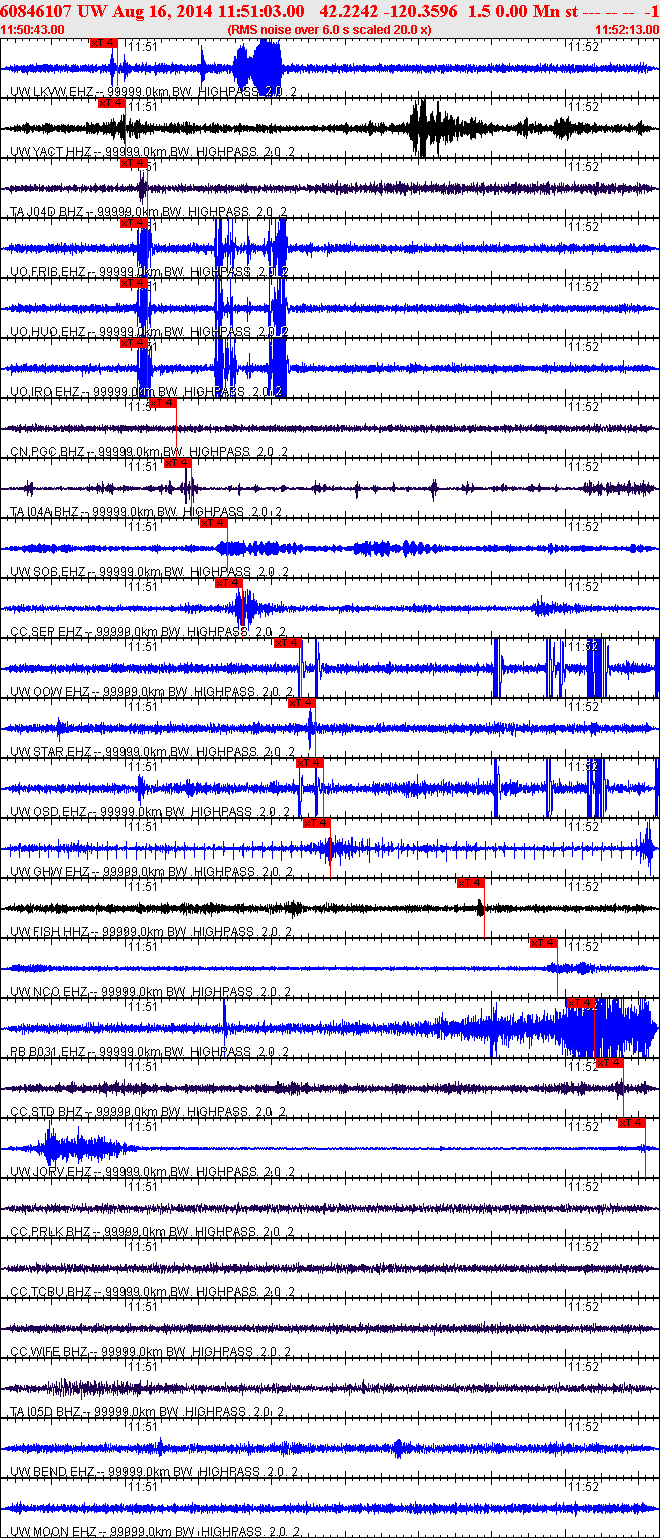Click the pick marker on UW STAR trace
Viewport: 660px width, 1538px height.
point(302,703)
